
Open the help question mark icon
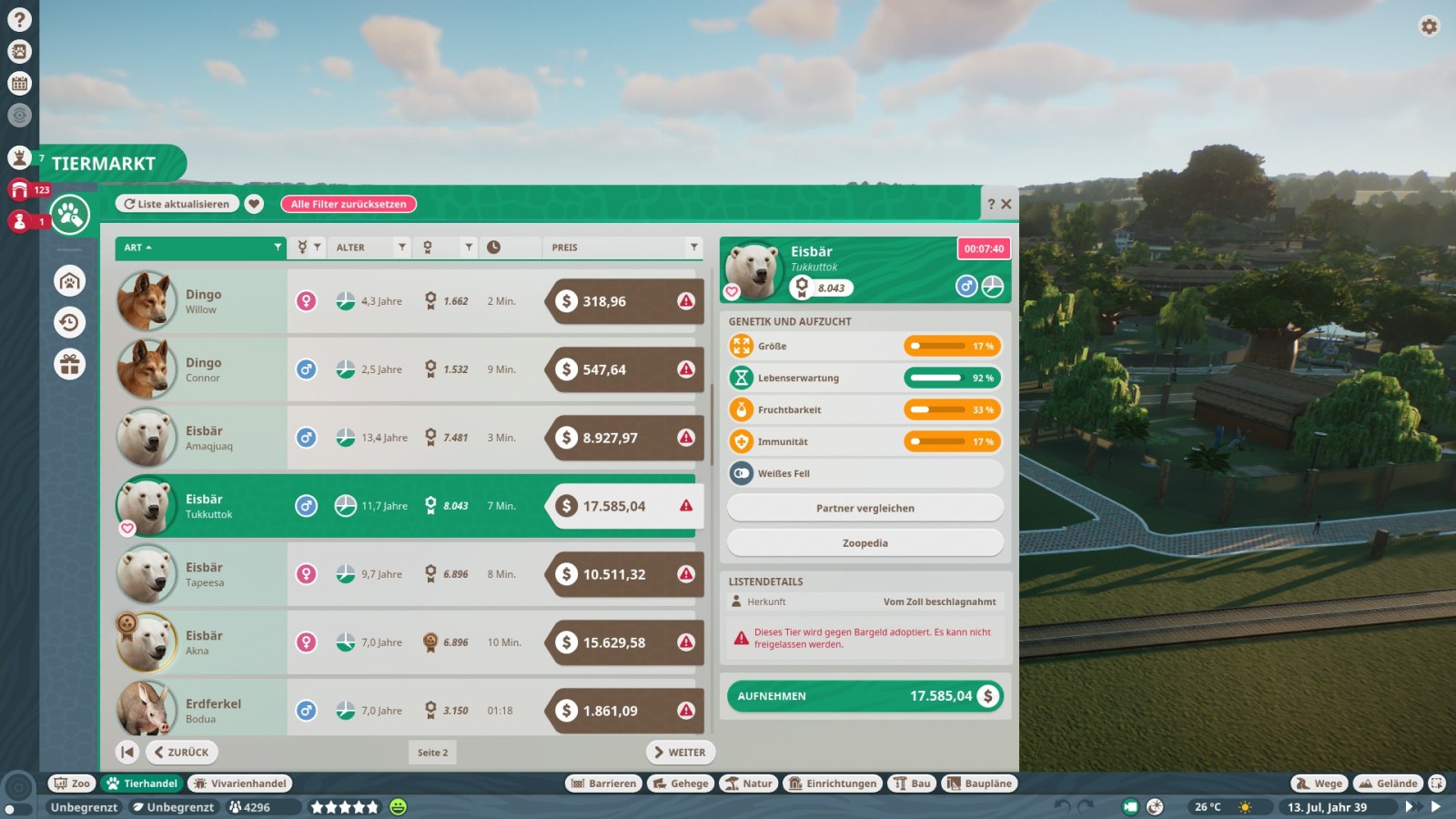point(19,19)
